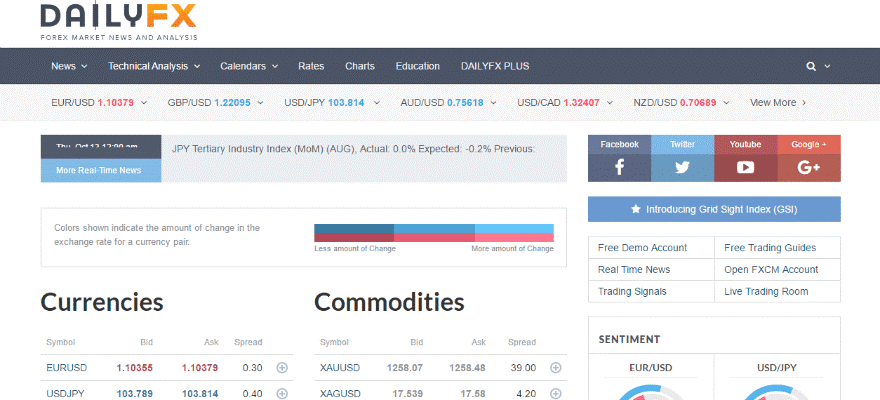The width and height of the screenshot is (880, 400).
Task: Expand the XAGUSD row plus icon
Action: point(556,394)
